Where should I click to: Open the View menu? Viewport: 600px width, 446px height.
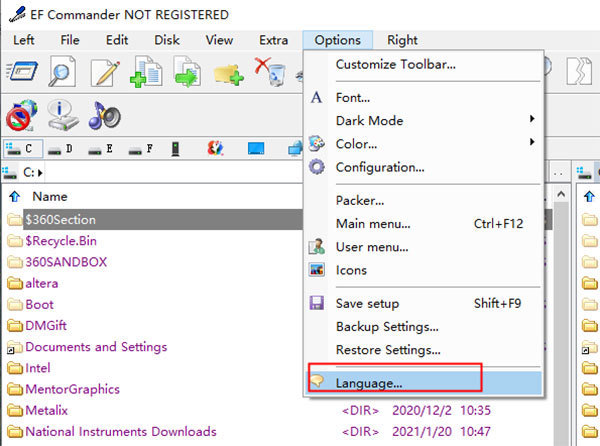pyautogui.click(x=219, y=40)
